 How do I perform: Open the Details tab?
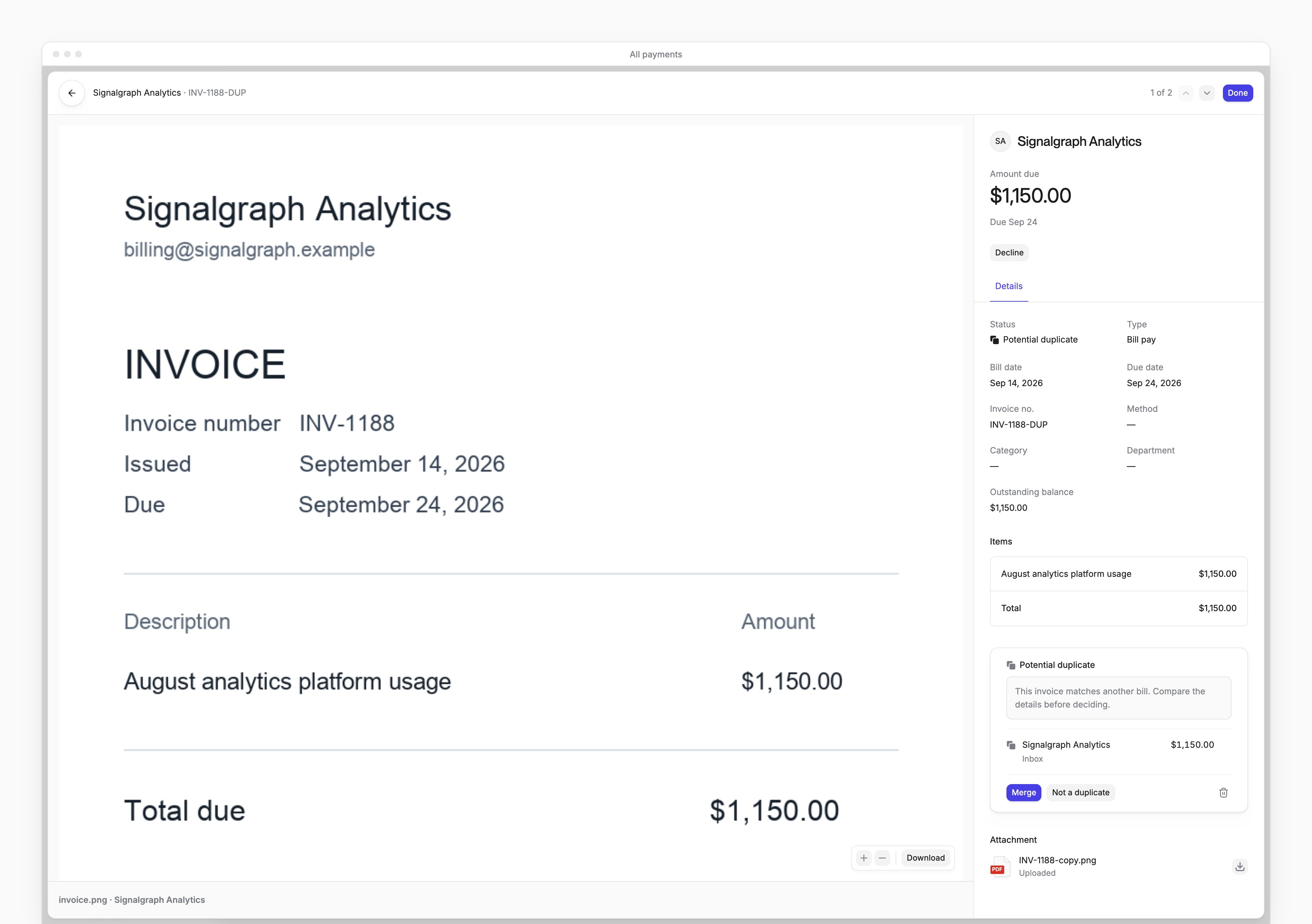pyautogui.click(x=1008, y=286)
